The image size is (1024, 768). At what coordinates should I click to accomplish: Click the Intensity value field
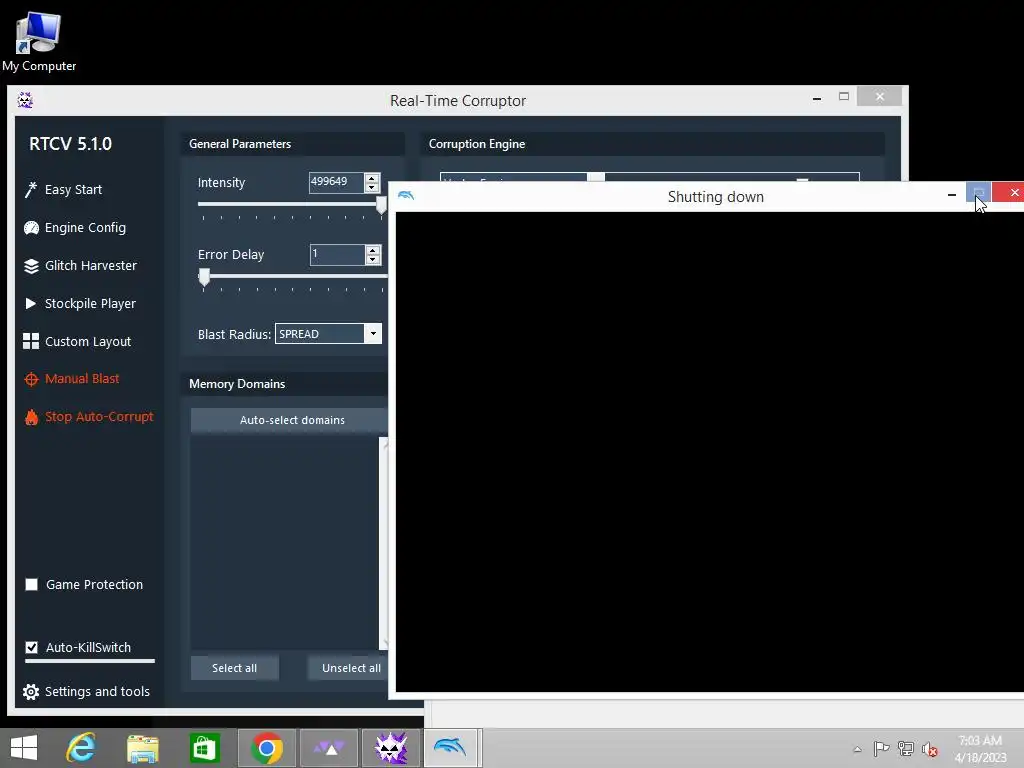(336, 182)
